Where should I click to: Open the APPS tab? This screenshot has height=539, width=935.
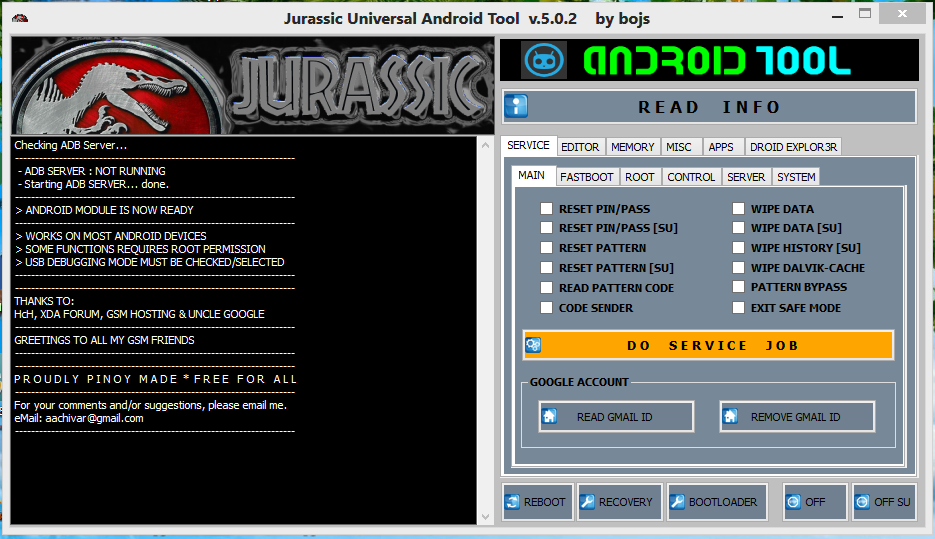(x=721, y=147)
